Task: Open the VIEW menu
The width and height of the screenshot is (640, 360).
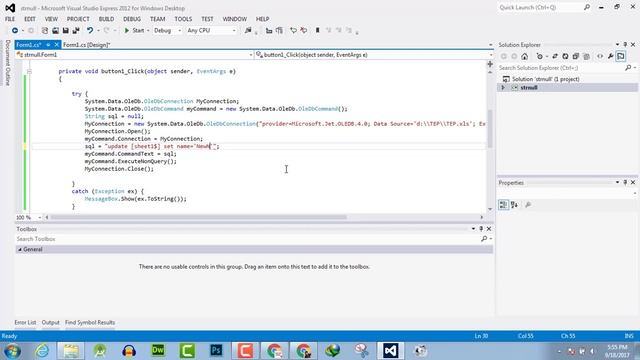Action: coord(51,19)
